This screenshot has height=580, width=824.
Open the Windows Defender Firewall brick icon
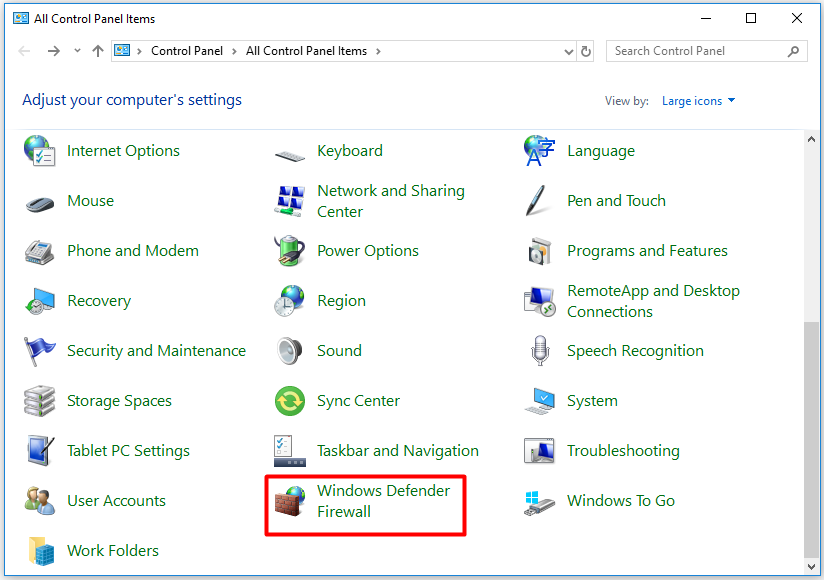290,501
